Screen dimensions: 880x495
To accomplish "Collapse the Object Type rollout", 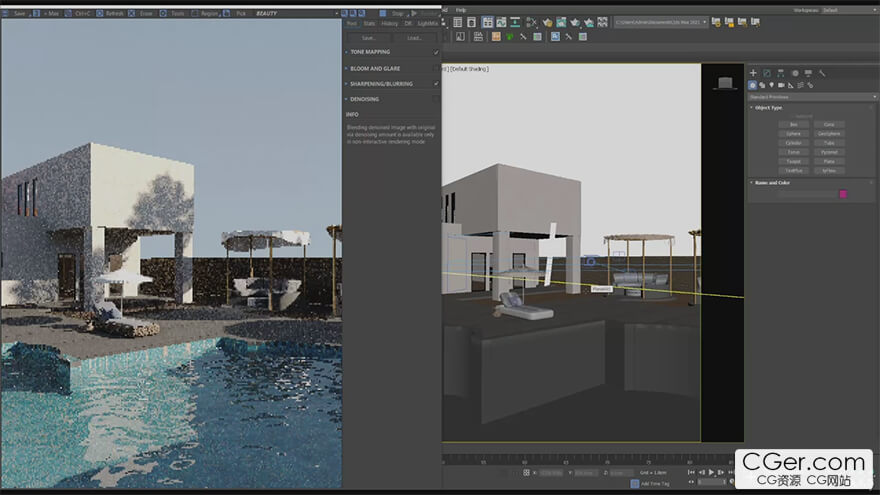I will point(768,107).
